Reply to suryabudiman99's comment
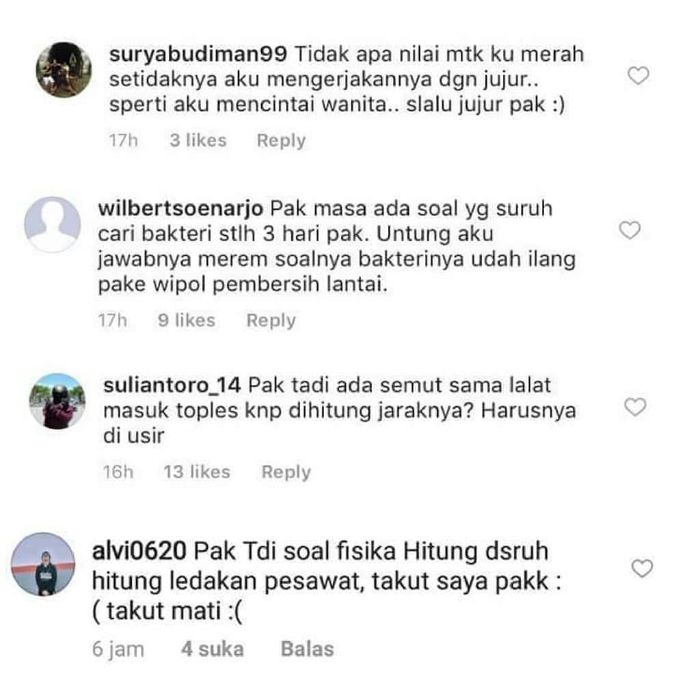700x700 pixels. [281, 141]
